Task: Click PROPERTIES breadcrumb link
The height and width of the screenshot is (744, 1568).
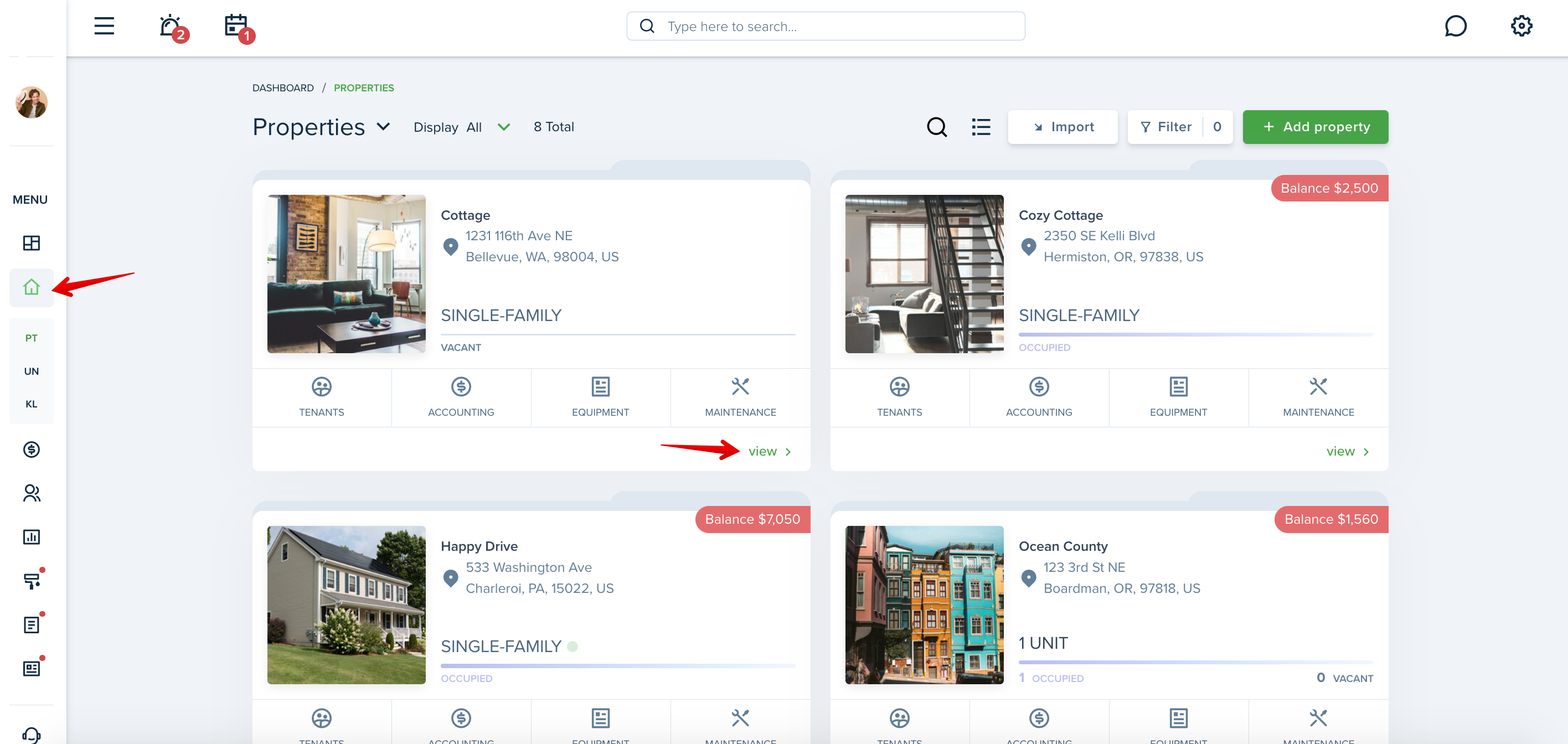Action: (x=363, y=87)
